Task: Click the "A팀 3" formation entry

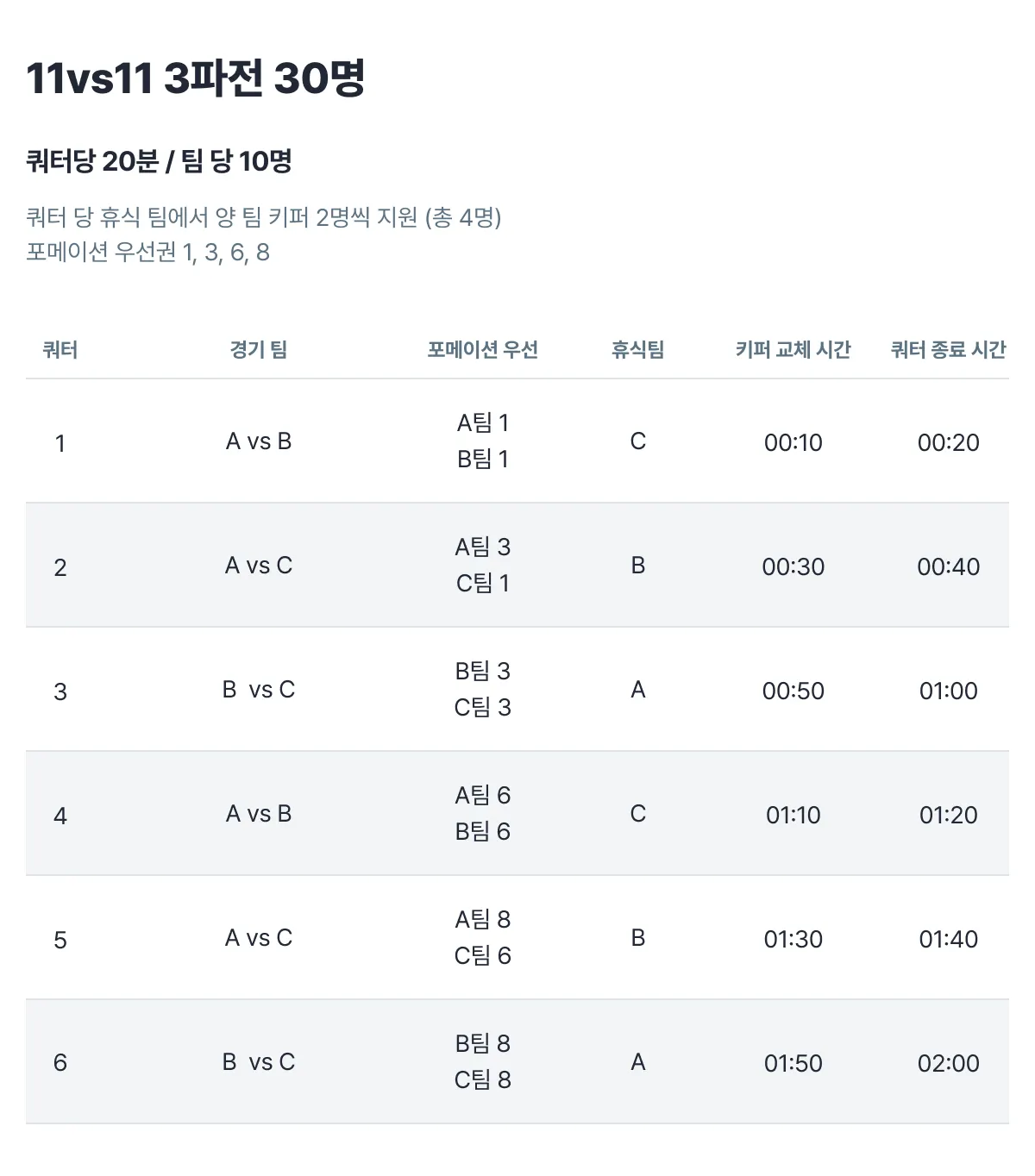Action: tap(483, 547)
